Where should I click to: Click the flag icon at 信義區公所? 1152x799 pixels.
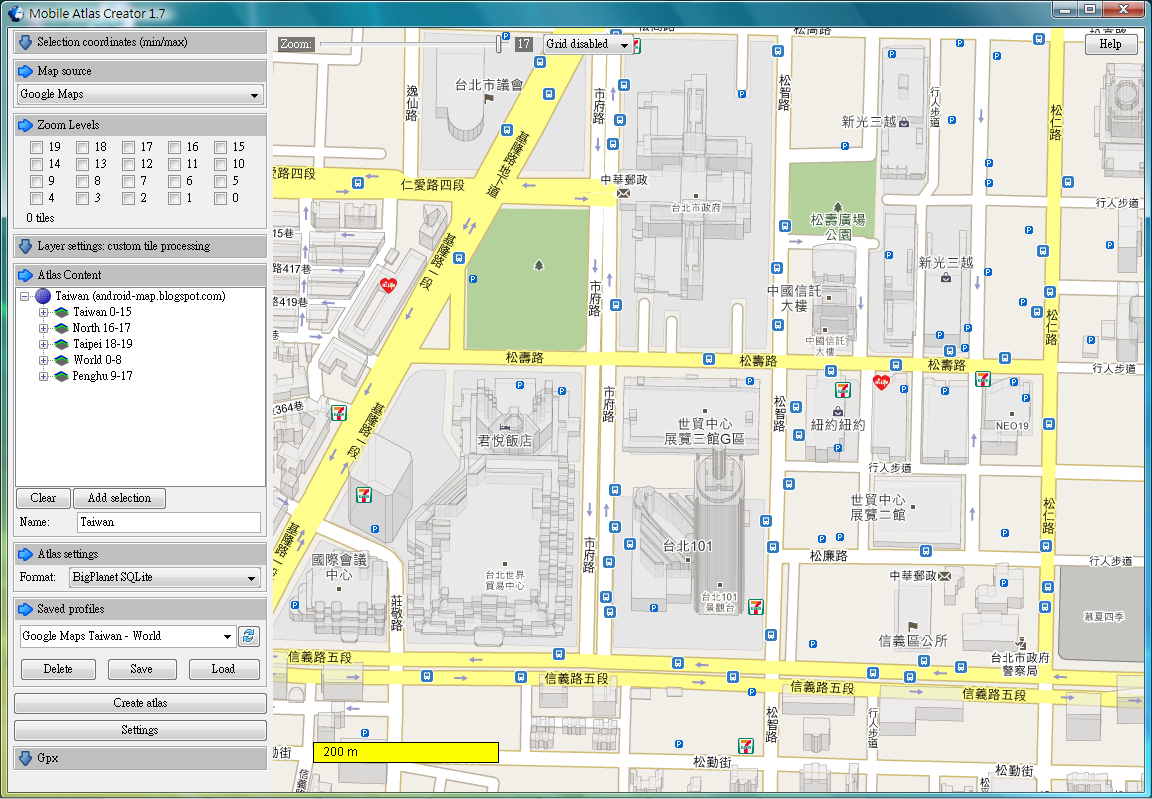(x=912, y=626)
